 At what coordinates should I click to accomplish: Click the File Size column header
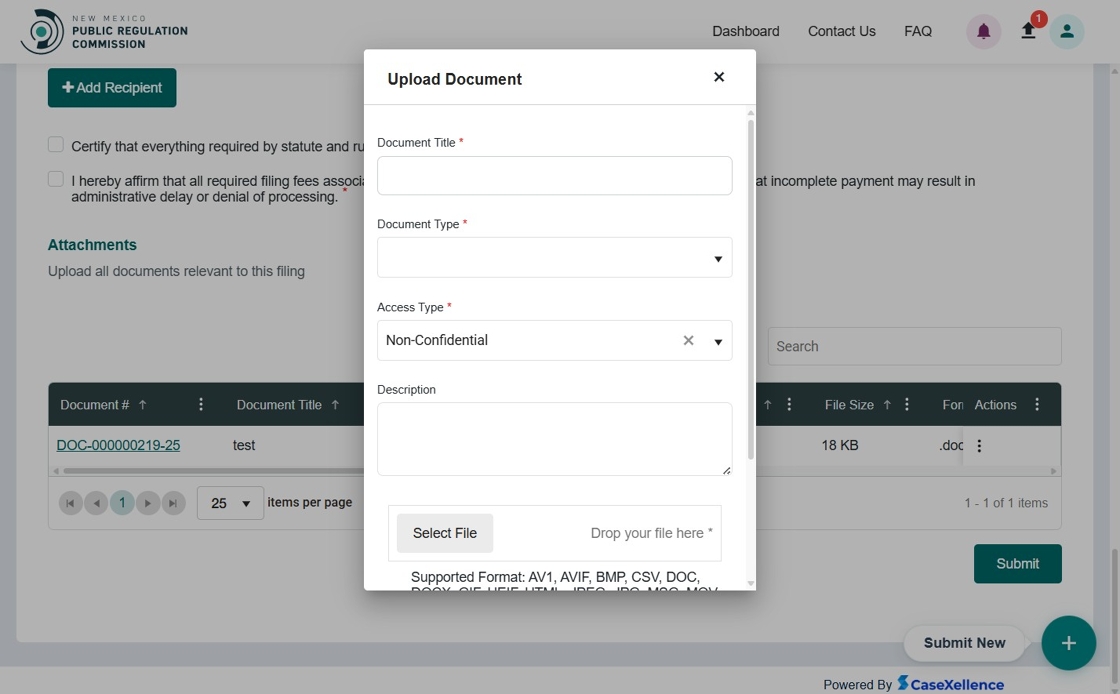point(849,405)
